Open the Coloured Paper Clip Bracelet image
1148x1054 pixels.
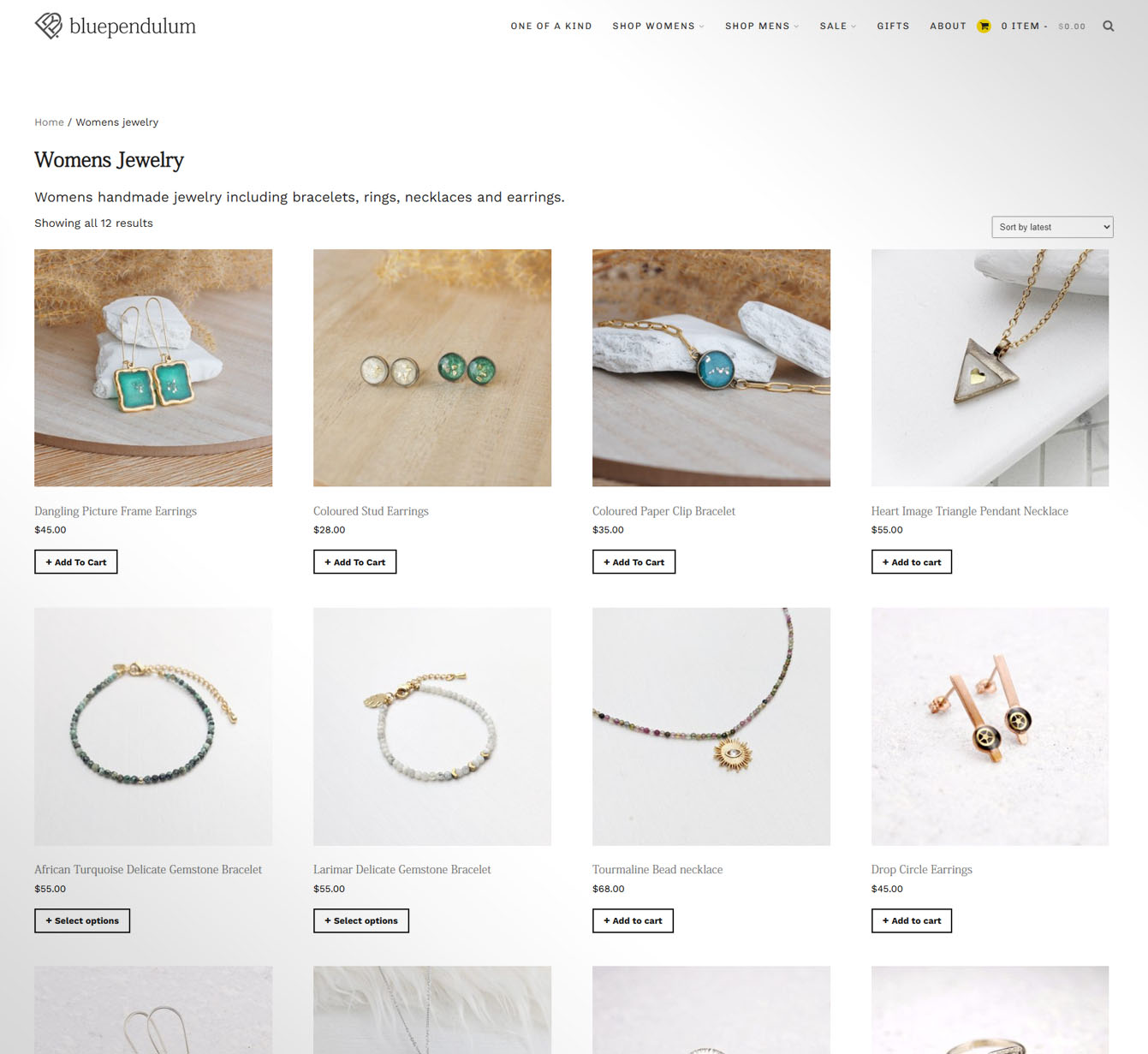click(711, 368)
